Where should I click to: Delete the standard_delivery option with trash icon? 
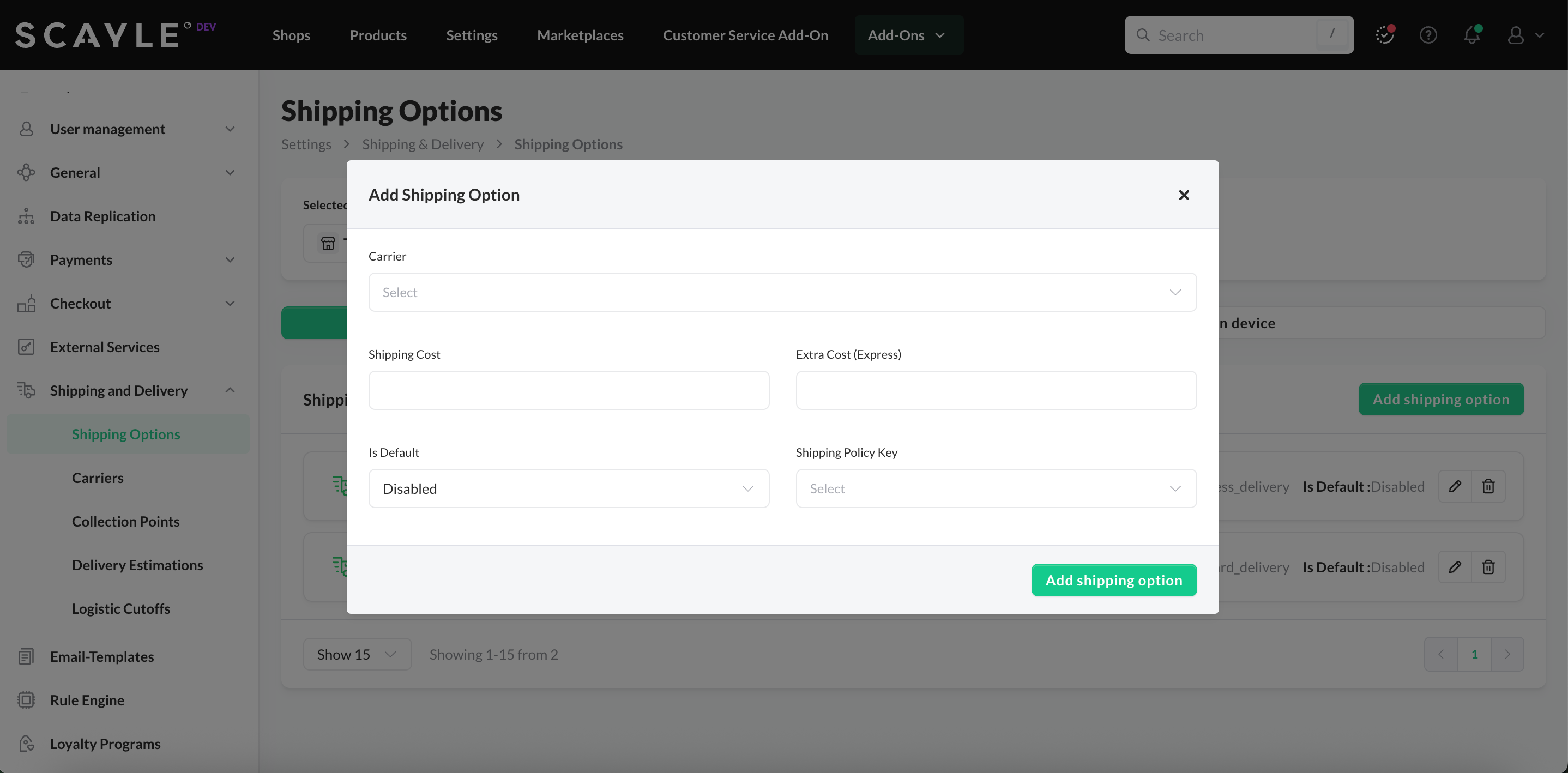pyautogui.click(x=1488, y=567)
